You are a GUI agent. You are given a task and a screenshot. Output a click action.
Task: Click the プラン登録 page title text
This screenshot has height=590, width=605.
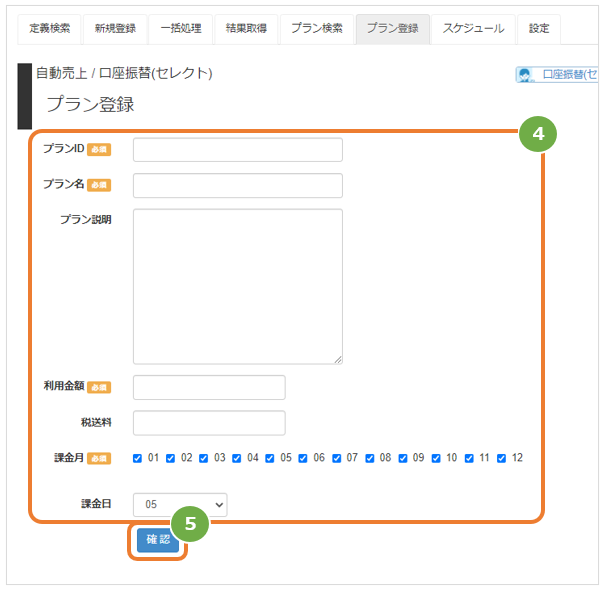click(90, 105)
